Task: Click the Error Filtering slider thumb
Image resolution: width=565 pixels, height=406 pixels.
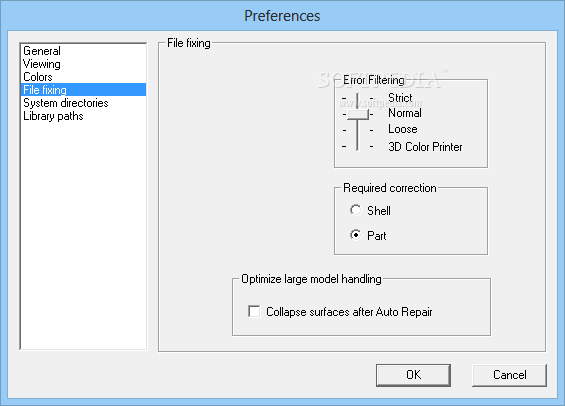Action: [x=357, y=114]
